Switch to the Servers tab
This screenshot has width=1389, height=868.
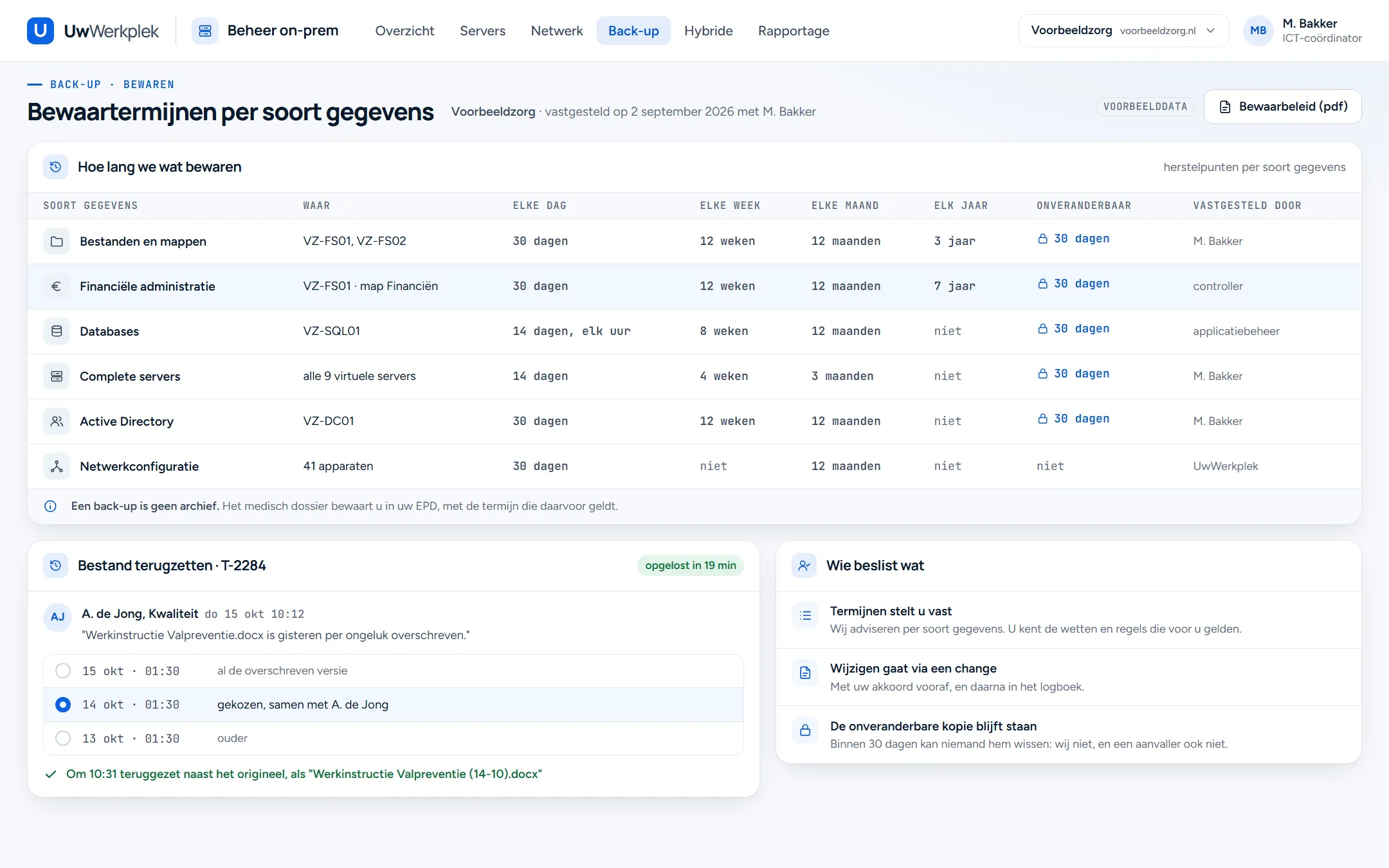coord(482,30)
